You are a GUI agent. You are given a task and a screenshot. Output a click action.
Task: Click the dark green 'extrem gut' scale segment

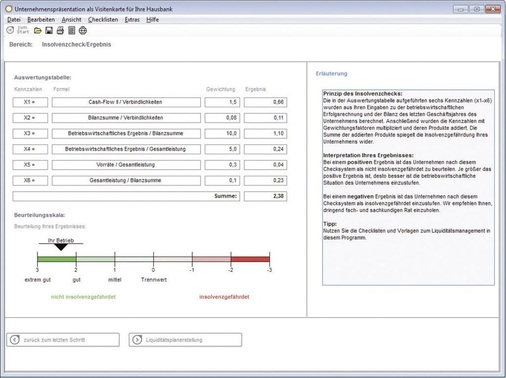(x=57, y=259)
